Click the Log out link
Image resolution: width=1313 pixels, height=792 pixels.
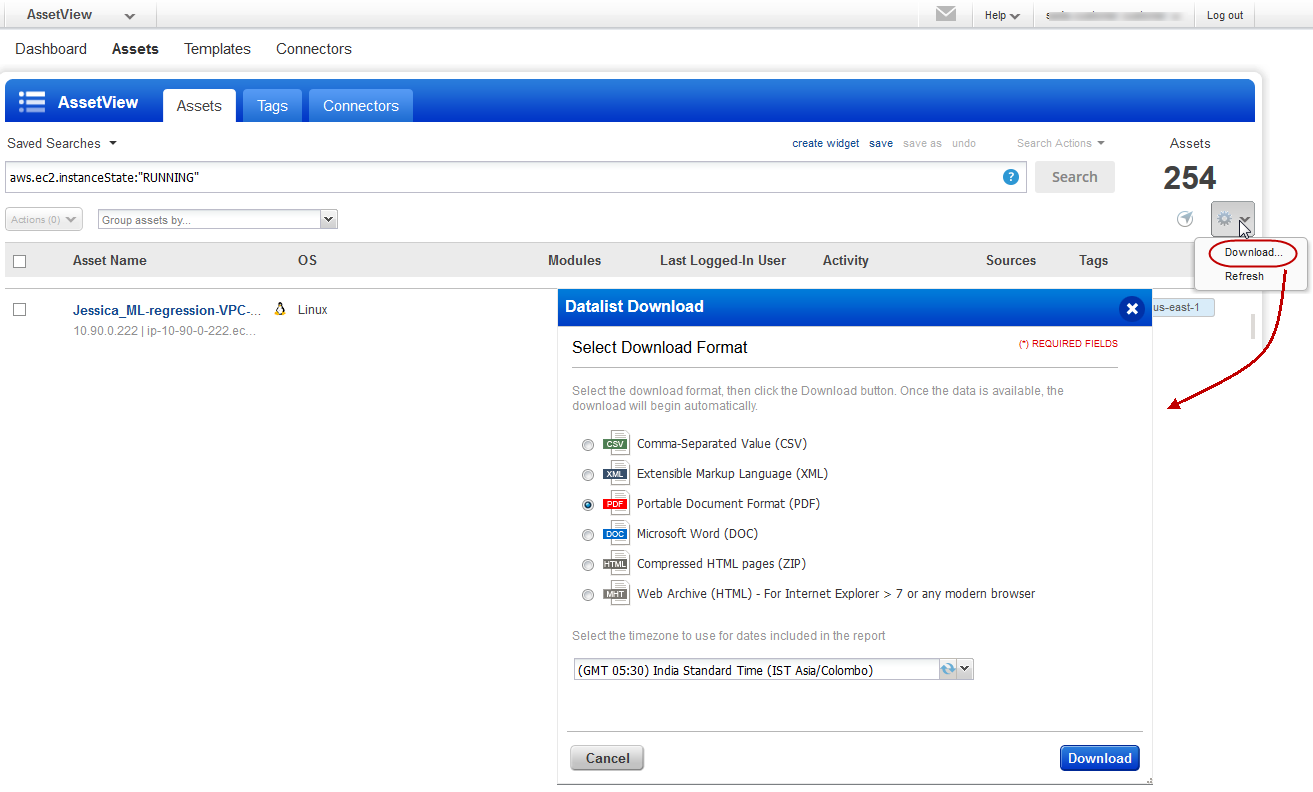click(x=1225, y=15)
